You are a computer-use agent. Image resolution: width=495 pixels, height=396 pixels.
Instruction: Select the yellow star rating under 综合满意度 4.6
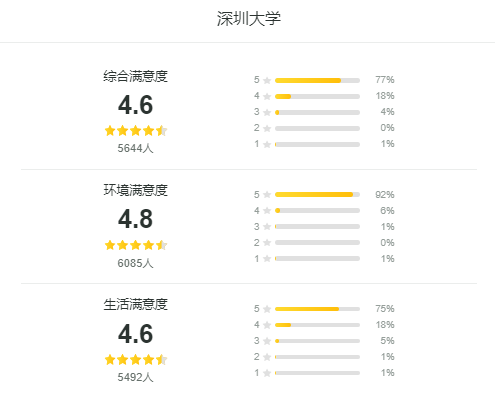[136, 131]
